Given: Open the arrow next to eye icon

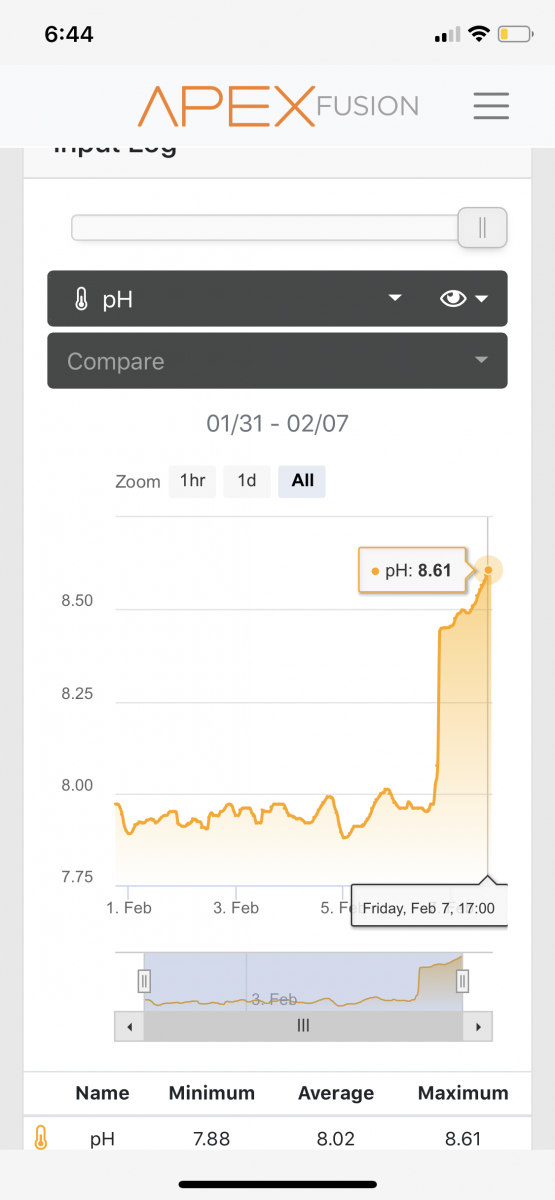Looking at the screenshot, I should (482, 299).
